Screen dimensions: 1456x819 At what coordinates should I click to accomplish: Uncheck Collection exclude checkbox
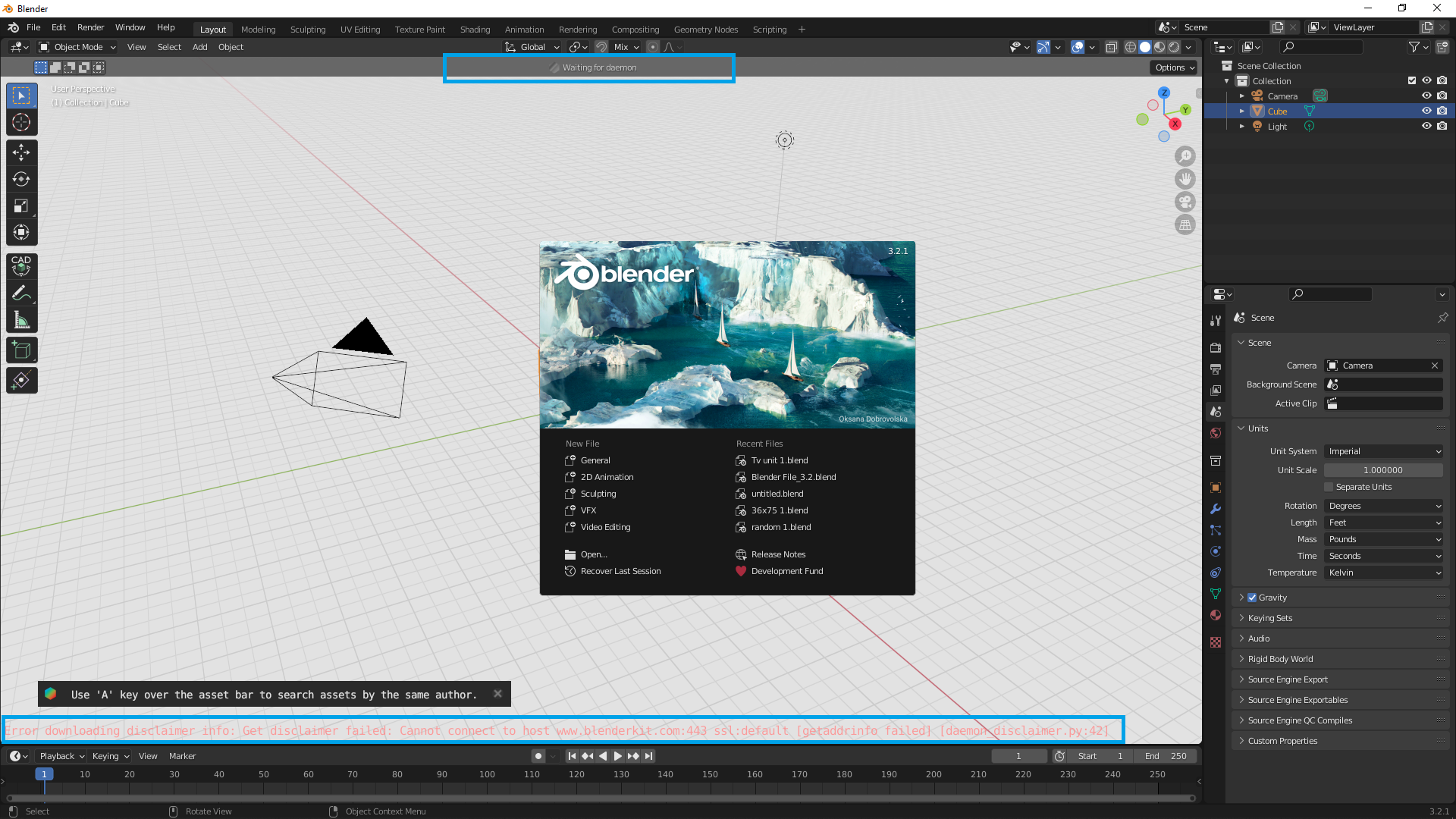1412,80
